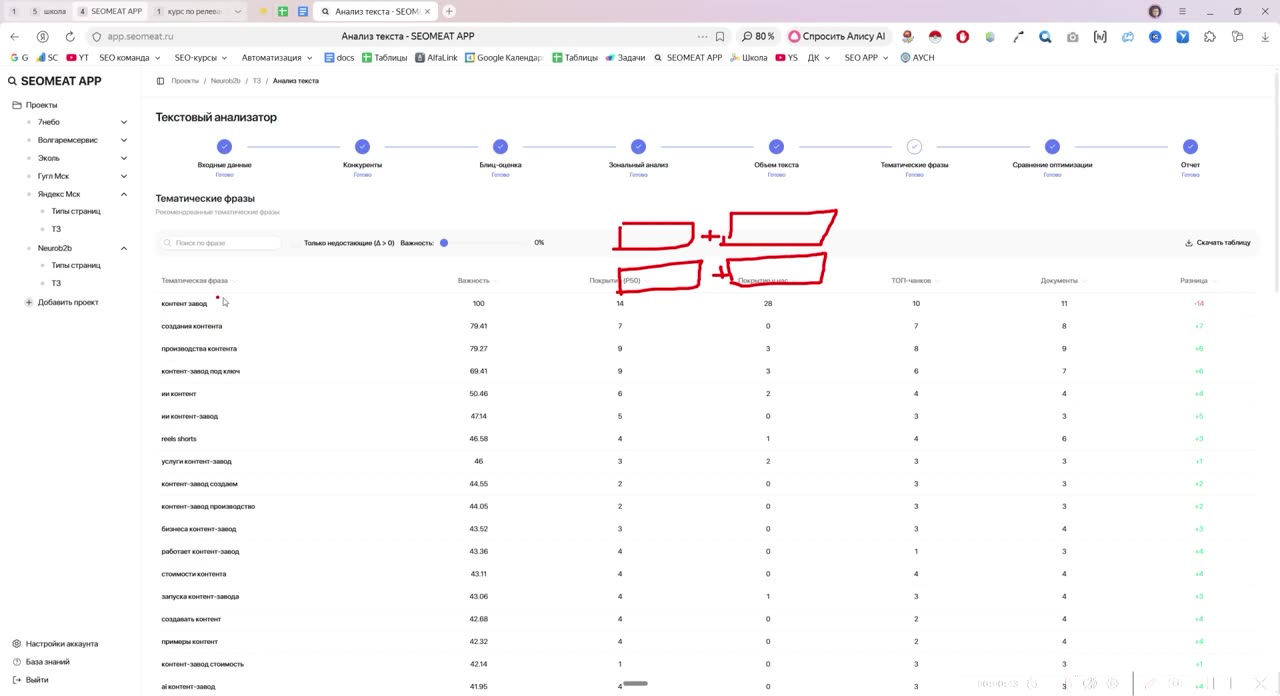Expand the Гугл Мск project chevron
The height and width of the screenshot is (696, 1280).
[124, 176]
